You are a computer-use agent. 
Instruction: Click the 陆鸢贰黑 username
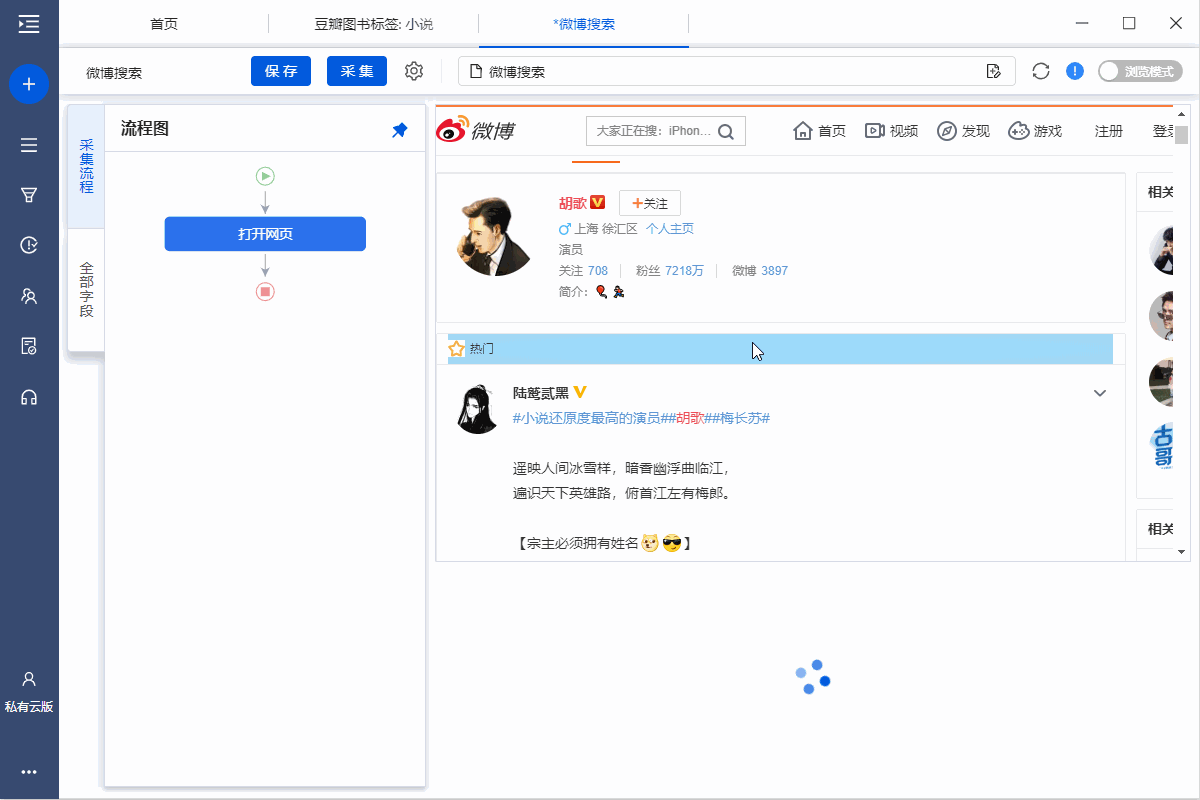540,393
